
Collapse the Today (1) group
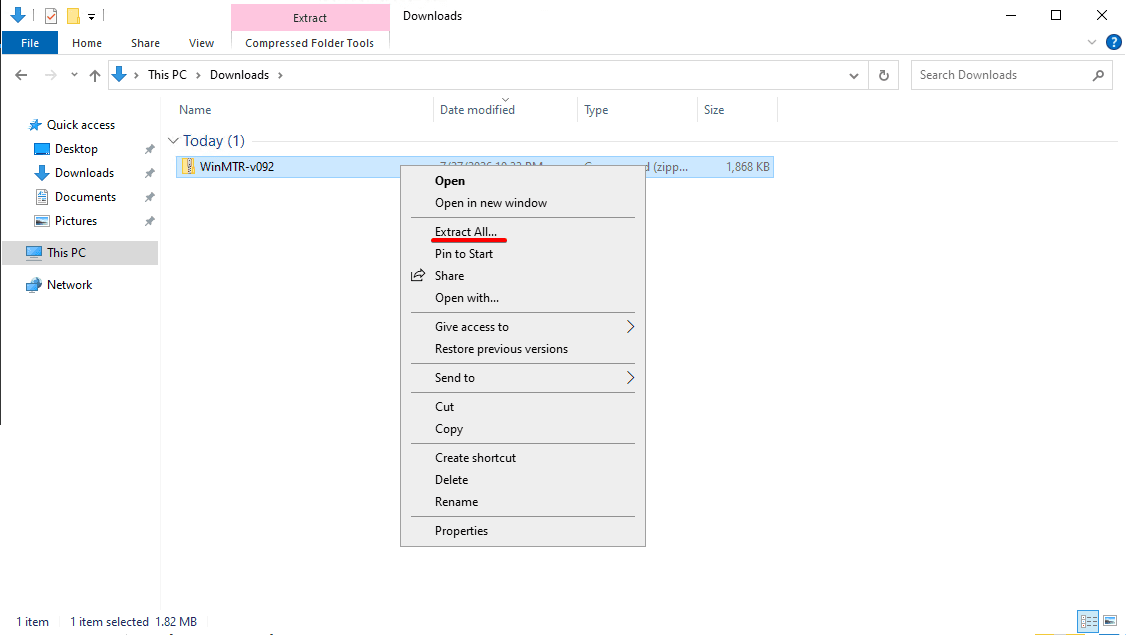pos(173,141)
